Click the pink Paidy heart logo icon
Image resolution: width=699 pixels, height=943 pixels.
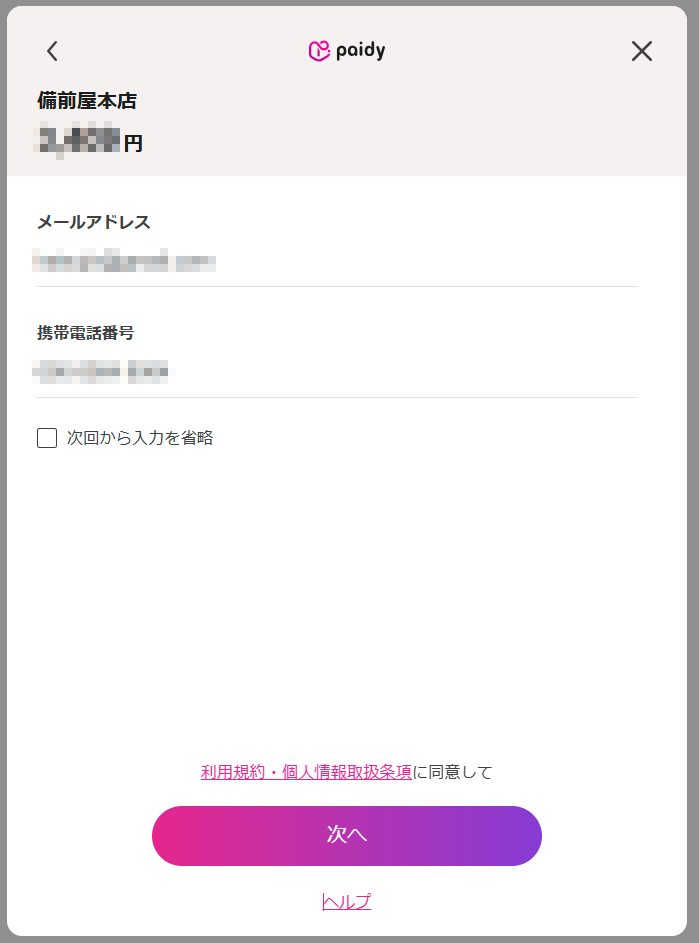click(319, 51)
